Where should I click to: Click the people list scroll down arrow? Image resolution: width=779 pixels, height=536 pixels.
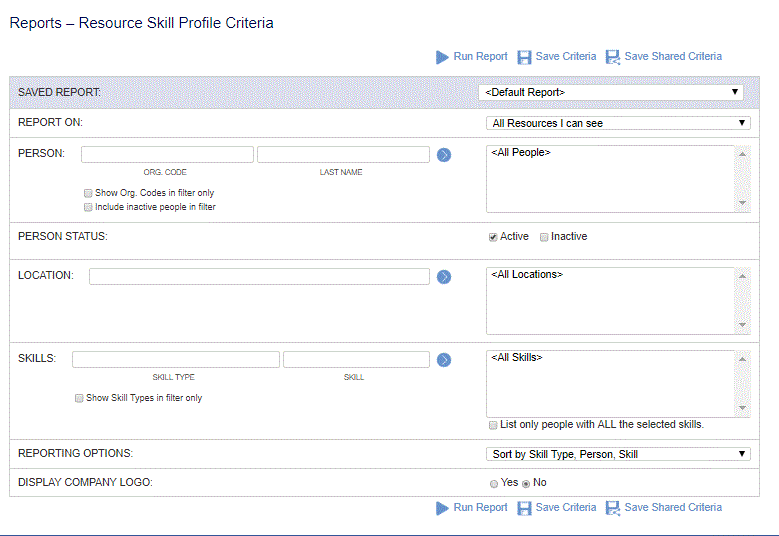click(742, 203)
